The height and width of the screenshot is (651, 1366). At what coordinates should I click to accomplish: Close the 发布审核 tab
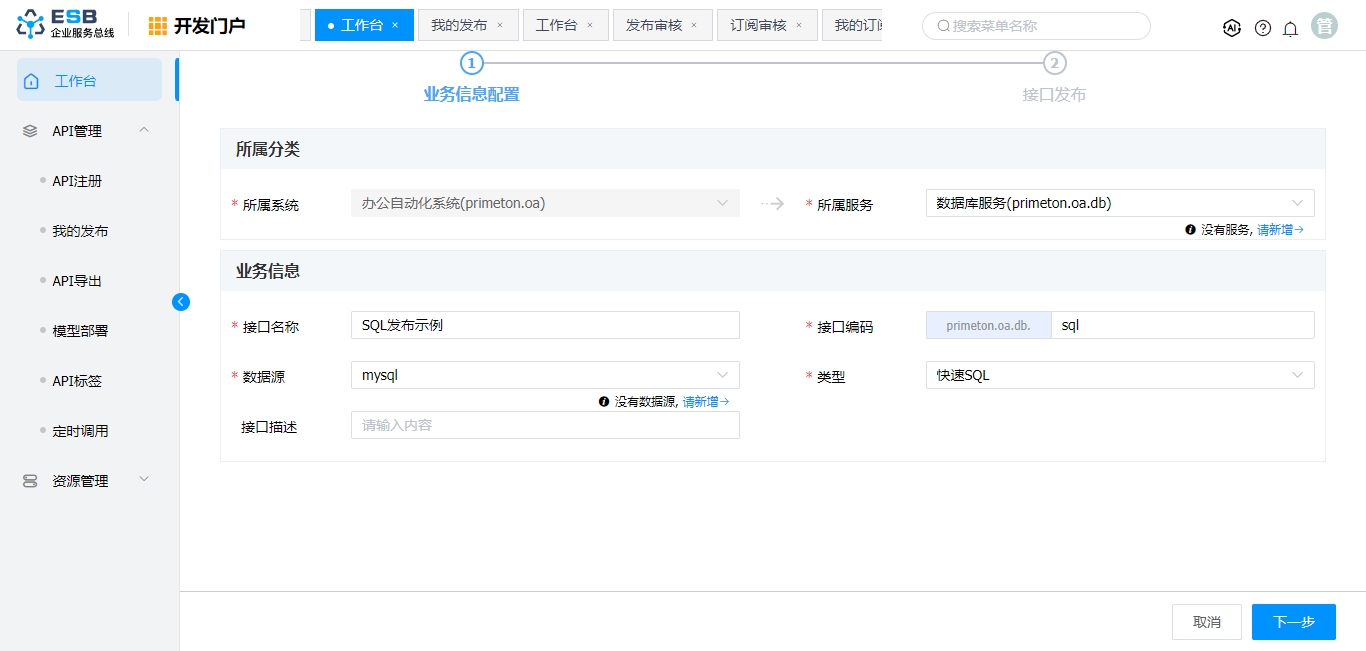(694, 25)
